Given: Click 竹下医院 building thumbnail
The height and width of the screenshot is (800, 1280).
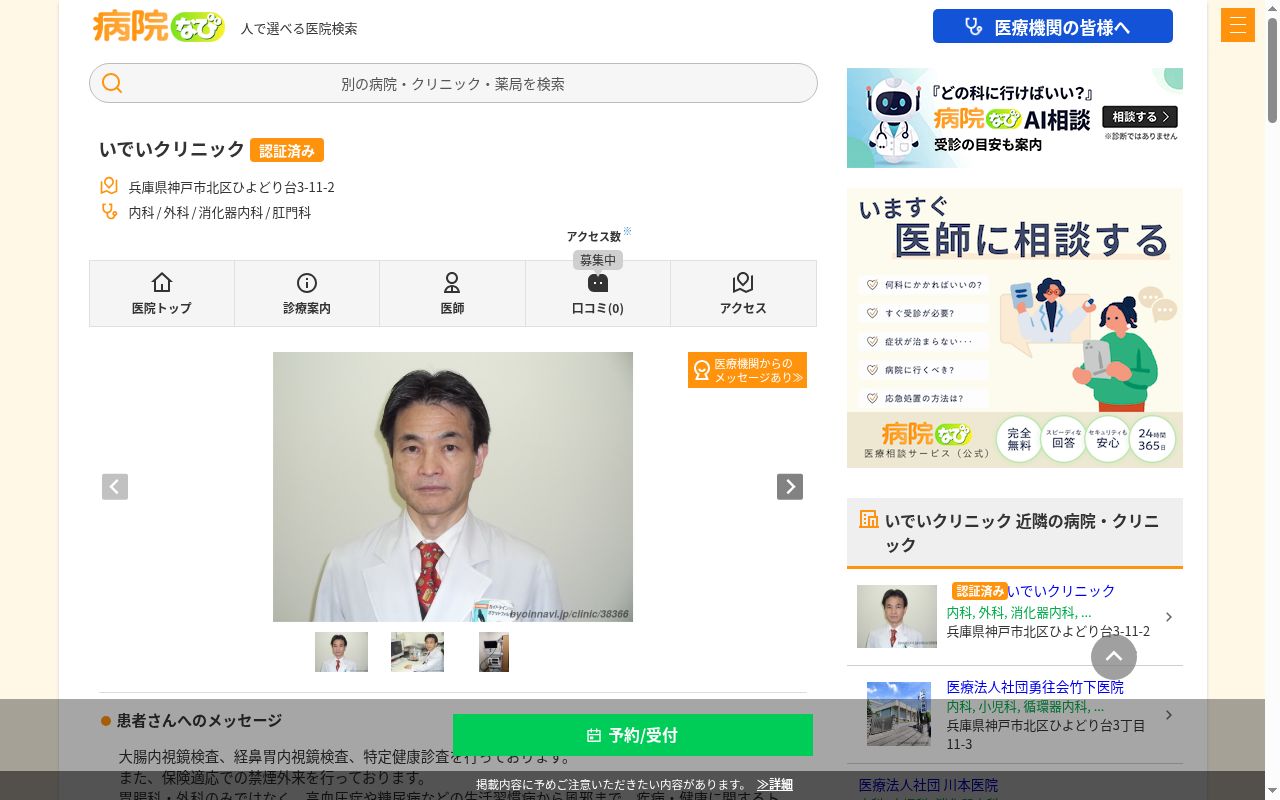Looking at the screenshot, I should click(x=899, y=714).
